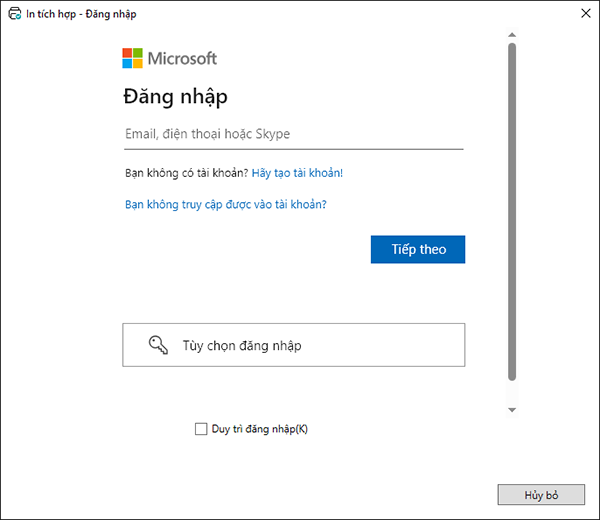Viewport: 600px width, 520px height.
Task: Click the Đăng nhập heading
Action: pos(175,96)
